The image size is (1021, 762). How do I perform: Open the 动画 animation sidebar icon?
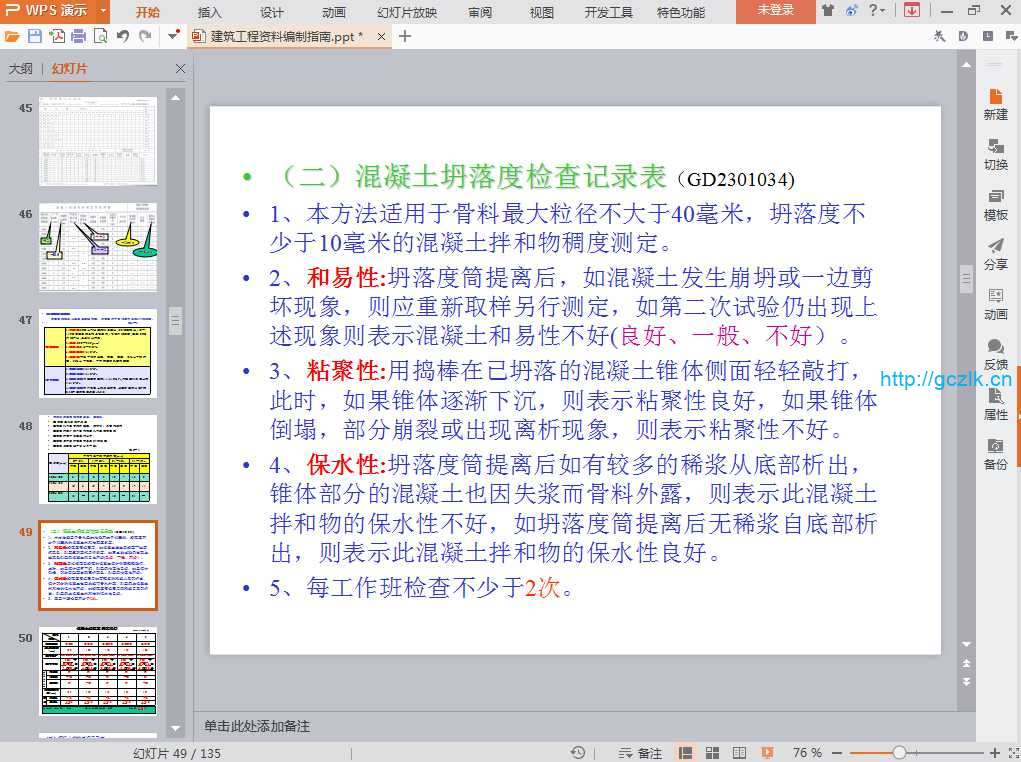coord(995,304)
